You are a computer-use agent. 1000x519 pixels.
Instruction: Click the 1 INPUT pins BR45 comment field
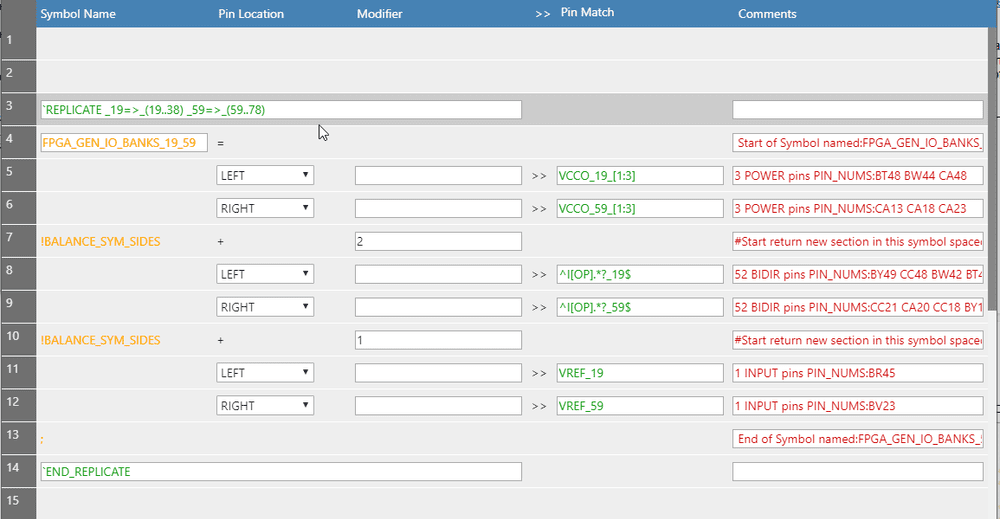[858, 373]
